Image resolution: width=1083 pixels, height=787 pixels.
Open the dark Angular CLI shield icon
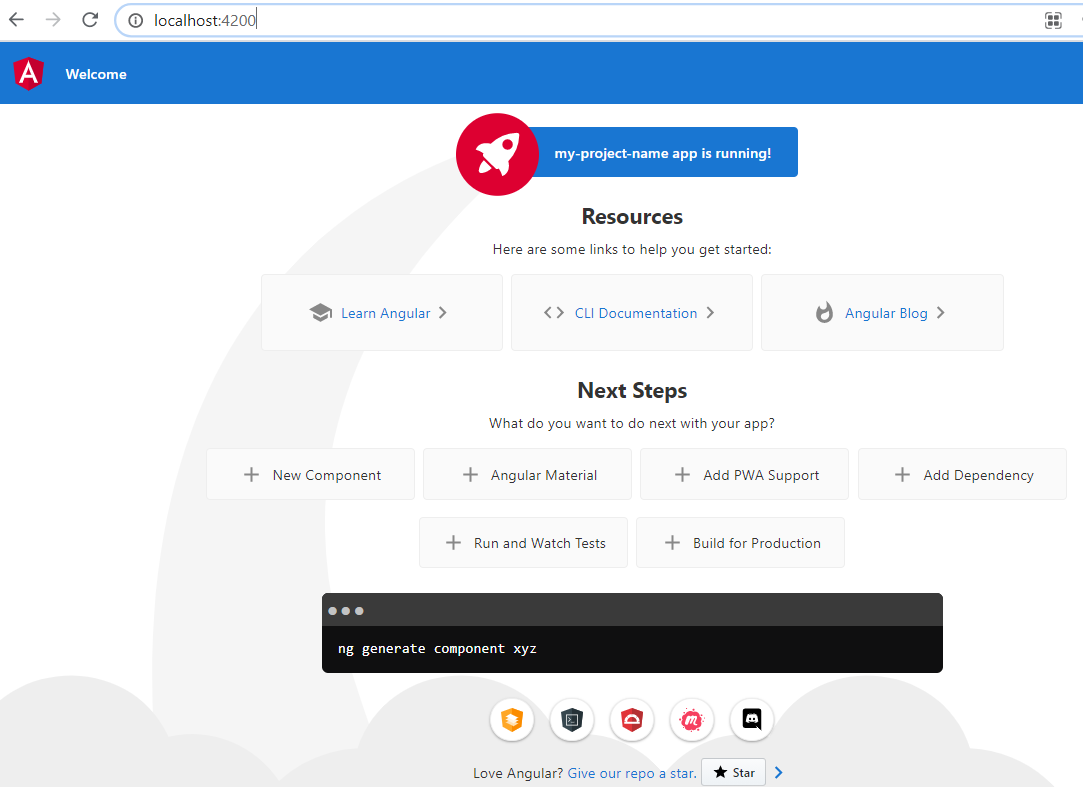pyautogui.click(x=572, y=719)
